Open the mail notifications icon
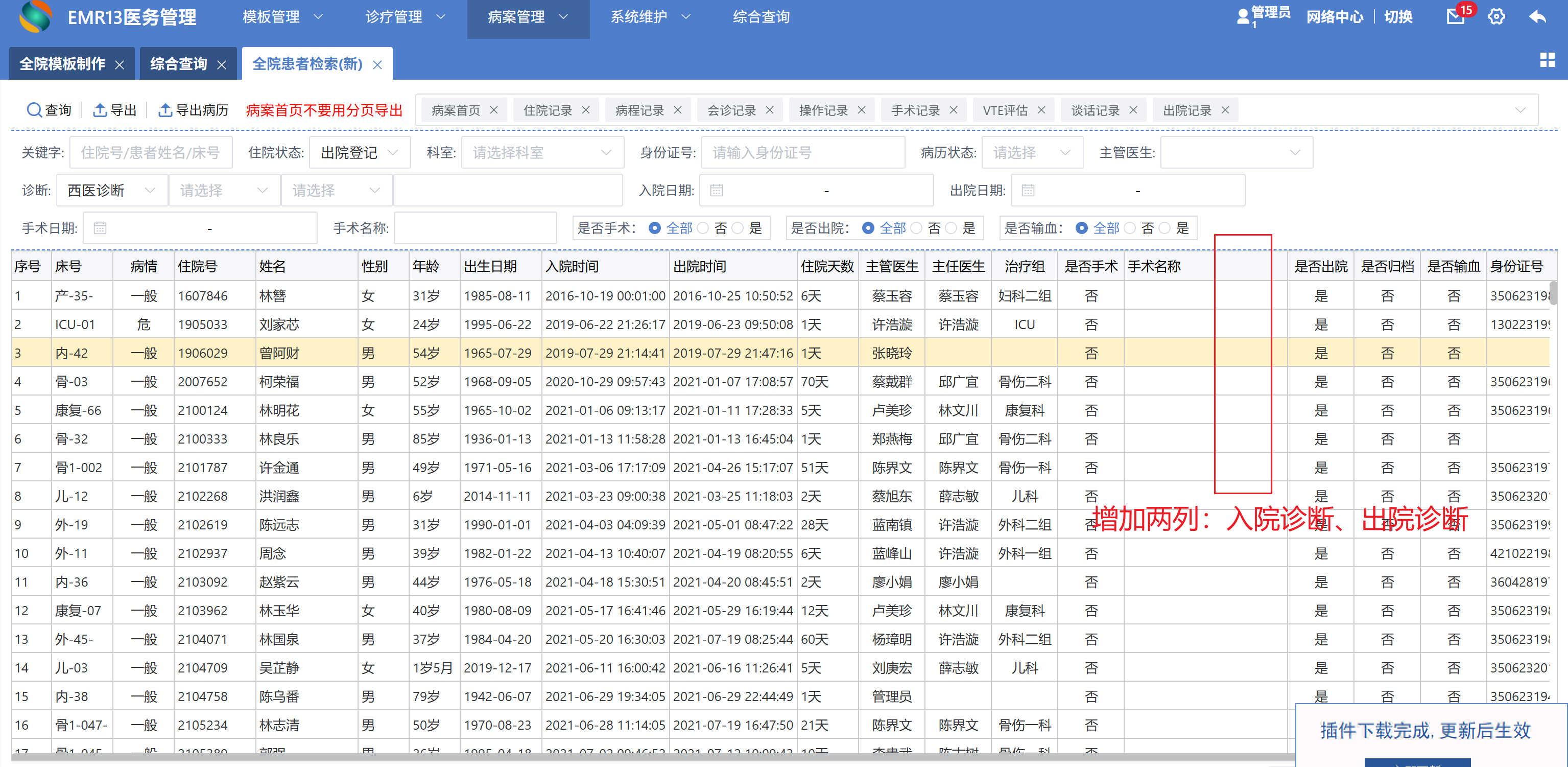This screenshot has height=767, width=1568. (x=1455, y=16)
